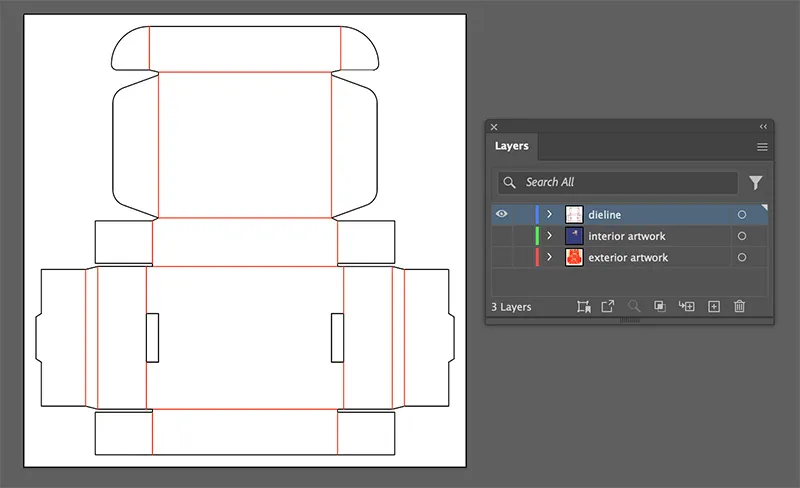Expand the dieline layer contents

point(549,215)
